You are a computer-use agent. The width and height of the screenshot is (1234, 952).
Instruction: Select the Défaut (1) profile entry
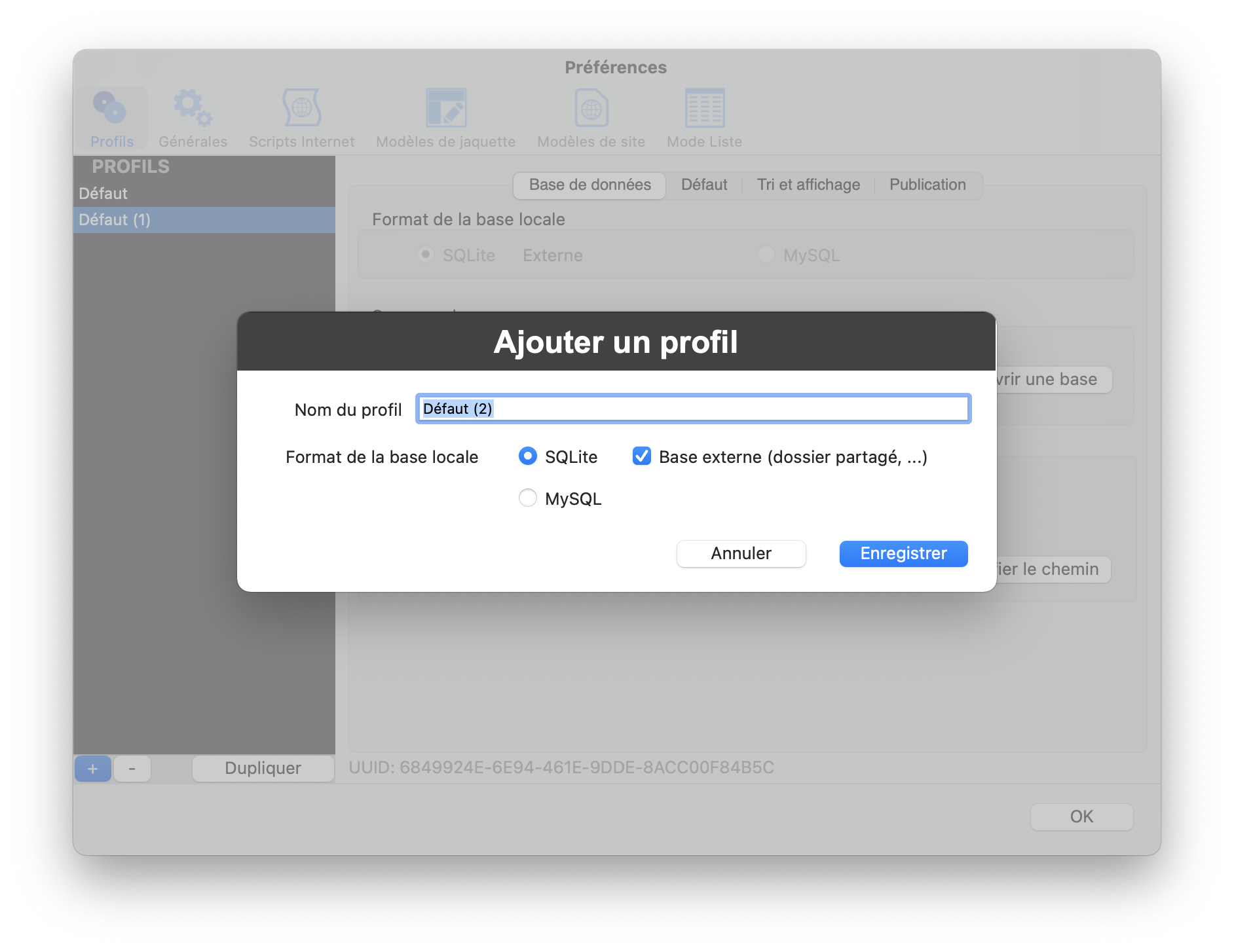(115, 220)
